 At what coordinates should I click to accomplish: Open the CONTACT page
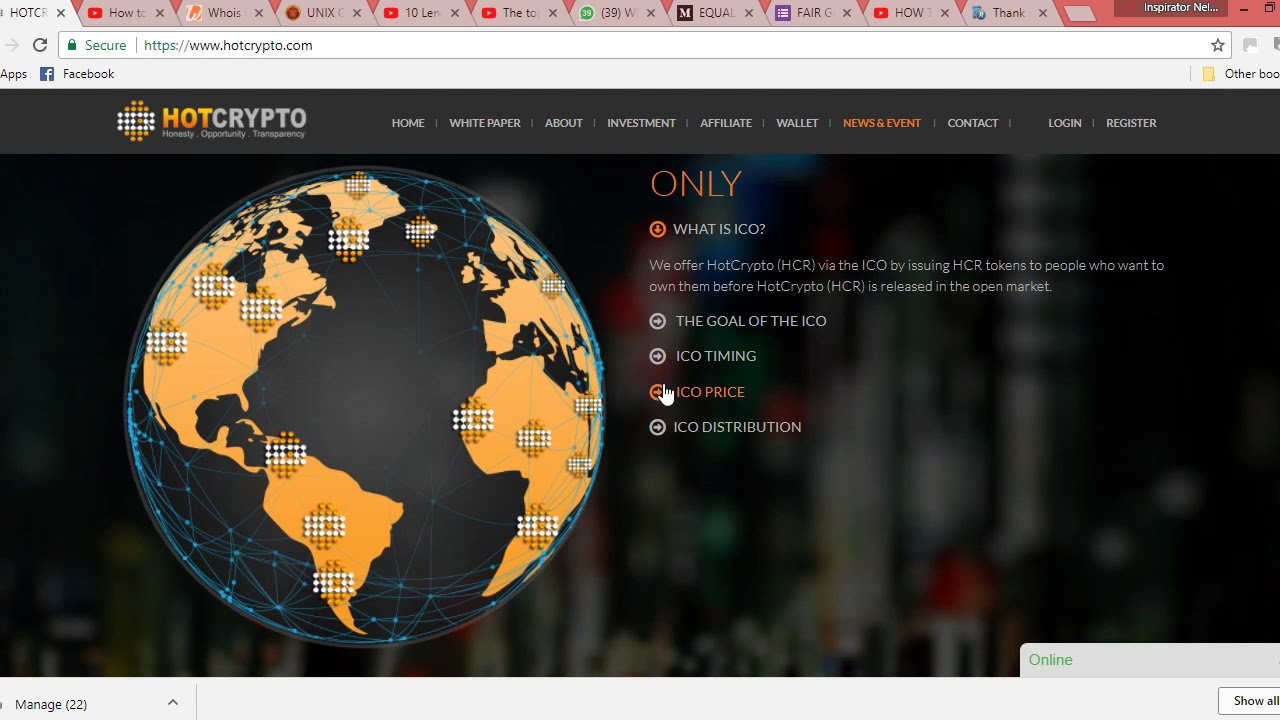tap(973, 123)
